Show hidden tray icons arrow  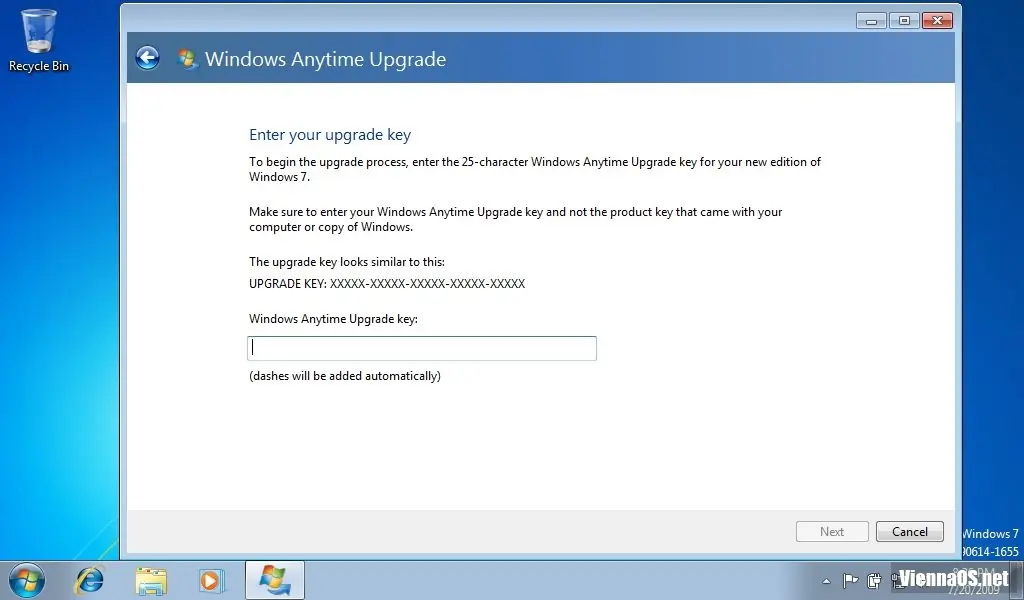[x=826, y=580]
